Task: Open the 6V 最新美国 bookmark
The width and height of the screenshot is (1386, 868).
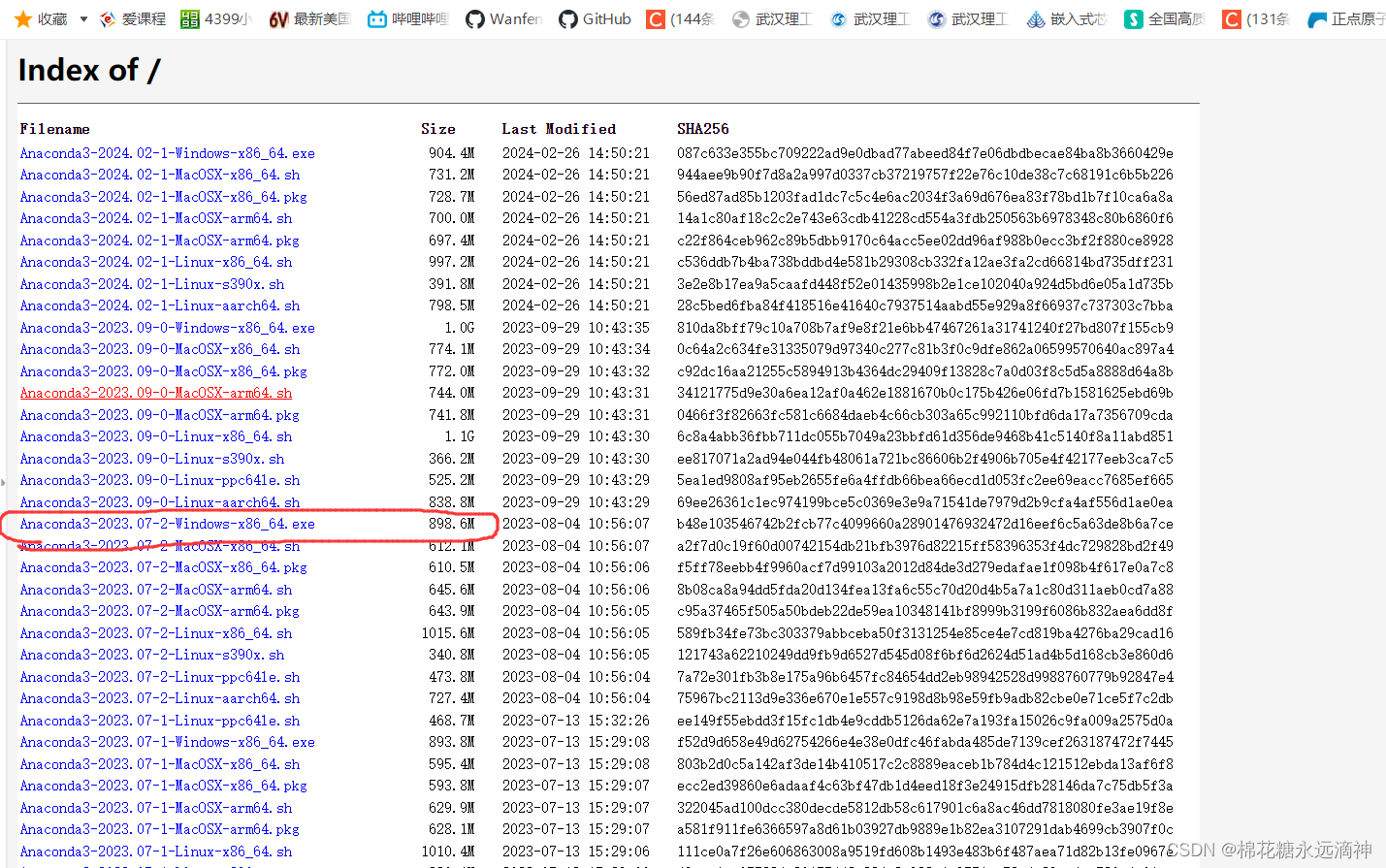Action: 309,18
